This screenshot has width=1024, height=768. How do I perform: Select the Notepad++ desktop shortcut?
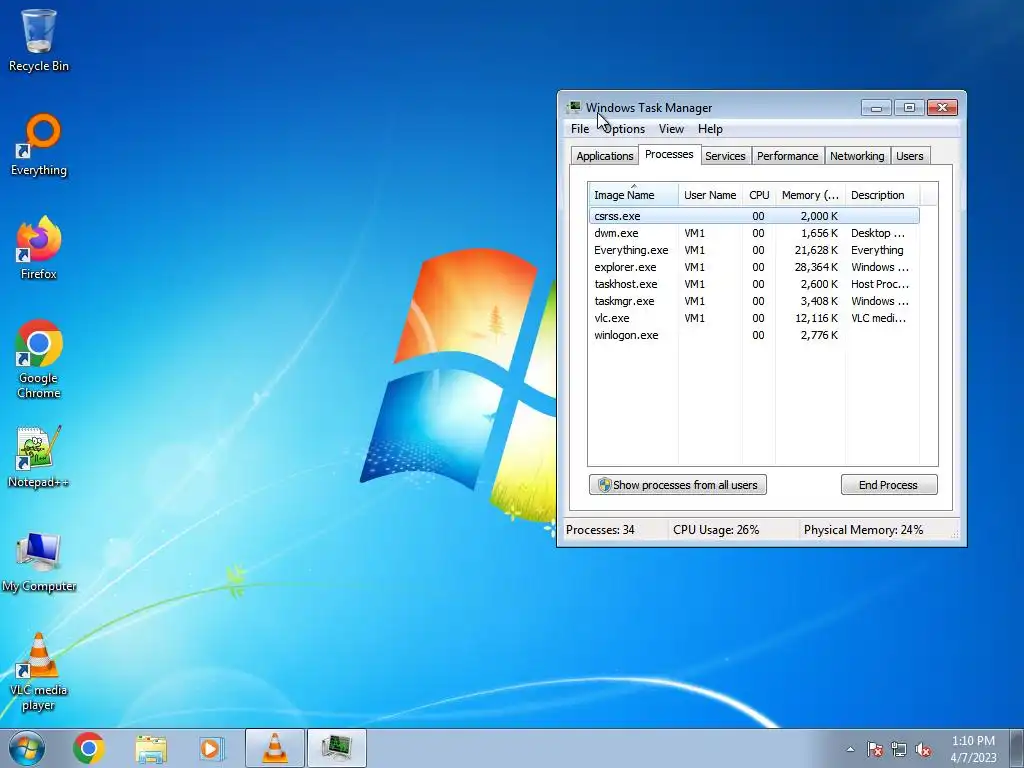(x=39, y=457)
